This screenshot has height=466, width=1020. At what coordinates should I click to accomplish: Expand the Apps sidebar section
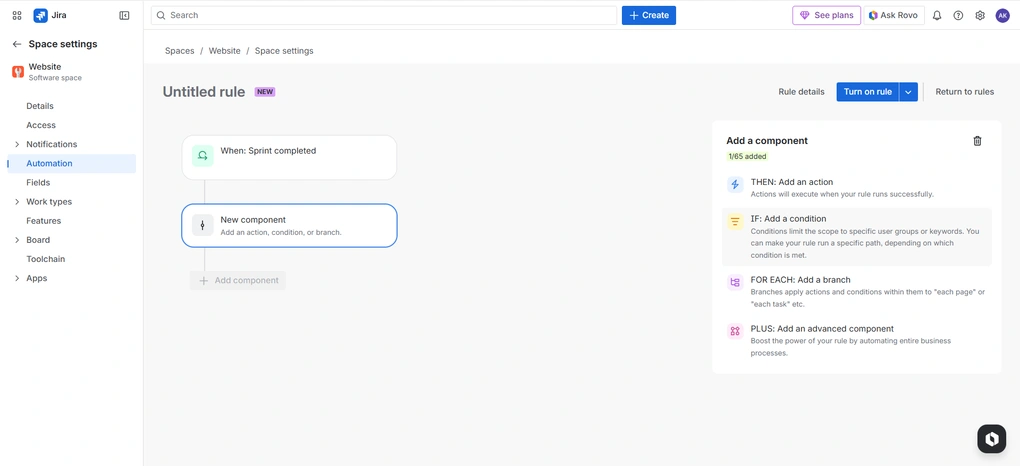pos(17,279)
